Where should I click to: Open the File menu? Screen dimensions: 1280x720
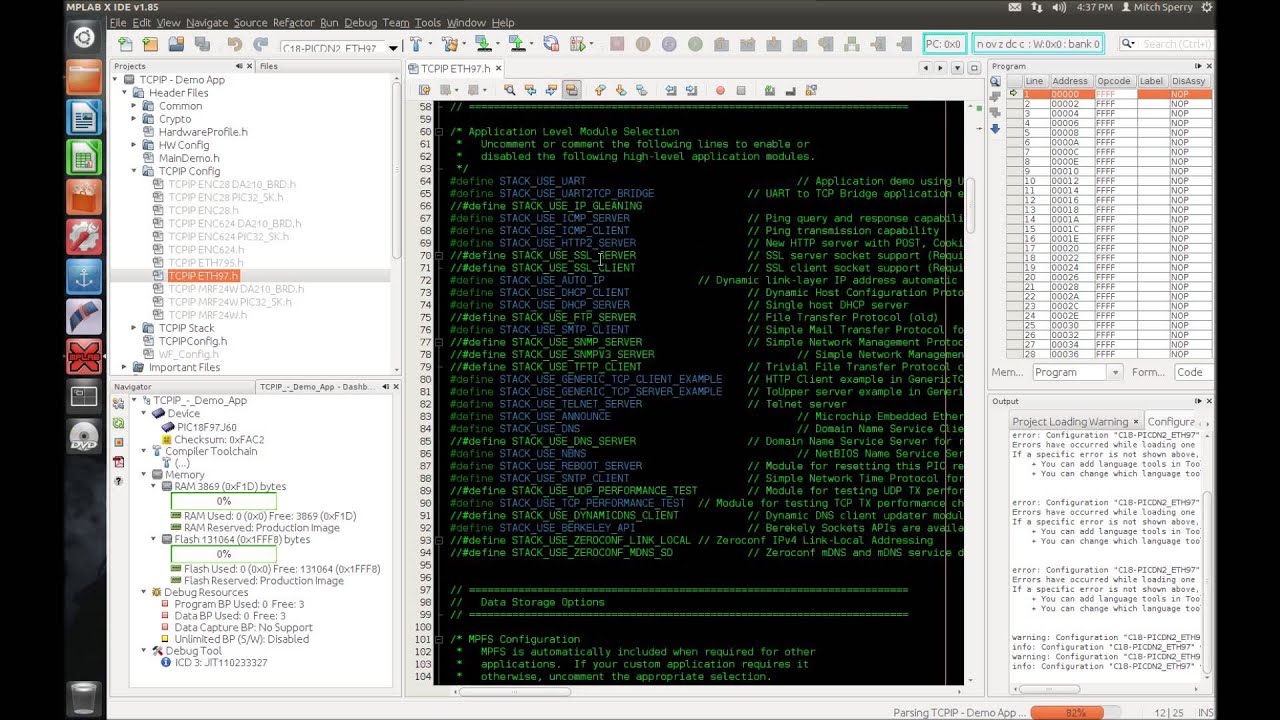pos(118,22)
